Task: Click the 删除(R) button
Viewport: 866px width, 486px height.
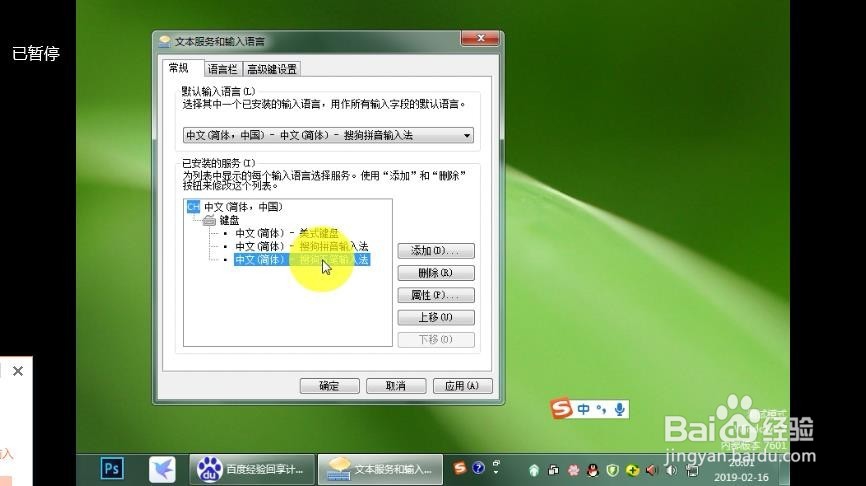Action: point(436,273)
